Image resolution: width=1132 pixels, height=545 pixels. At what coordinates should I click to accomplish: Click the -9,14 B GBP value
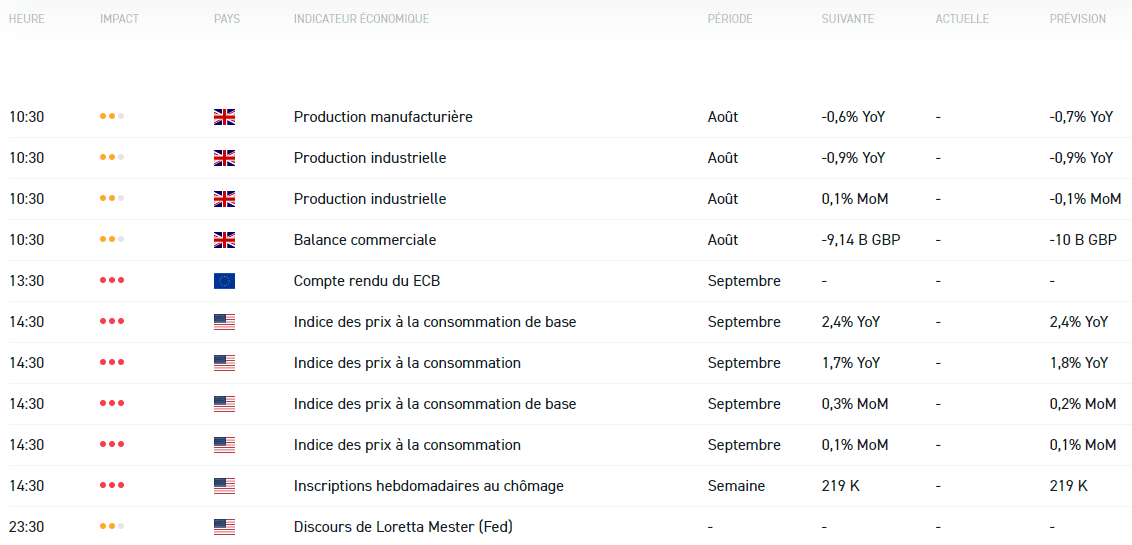[x=861, y=240]
